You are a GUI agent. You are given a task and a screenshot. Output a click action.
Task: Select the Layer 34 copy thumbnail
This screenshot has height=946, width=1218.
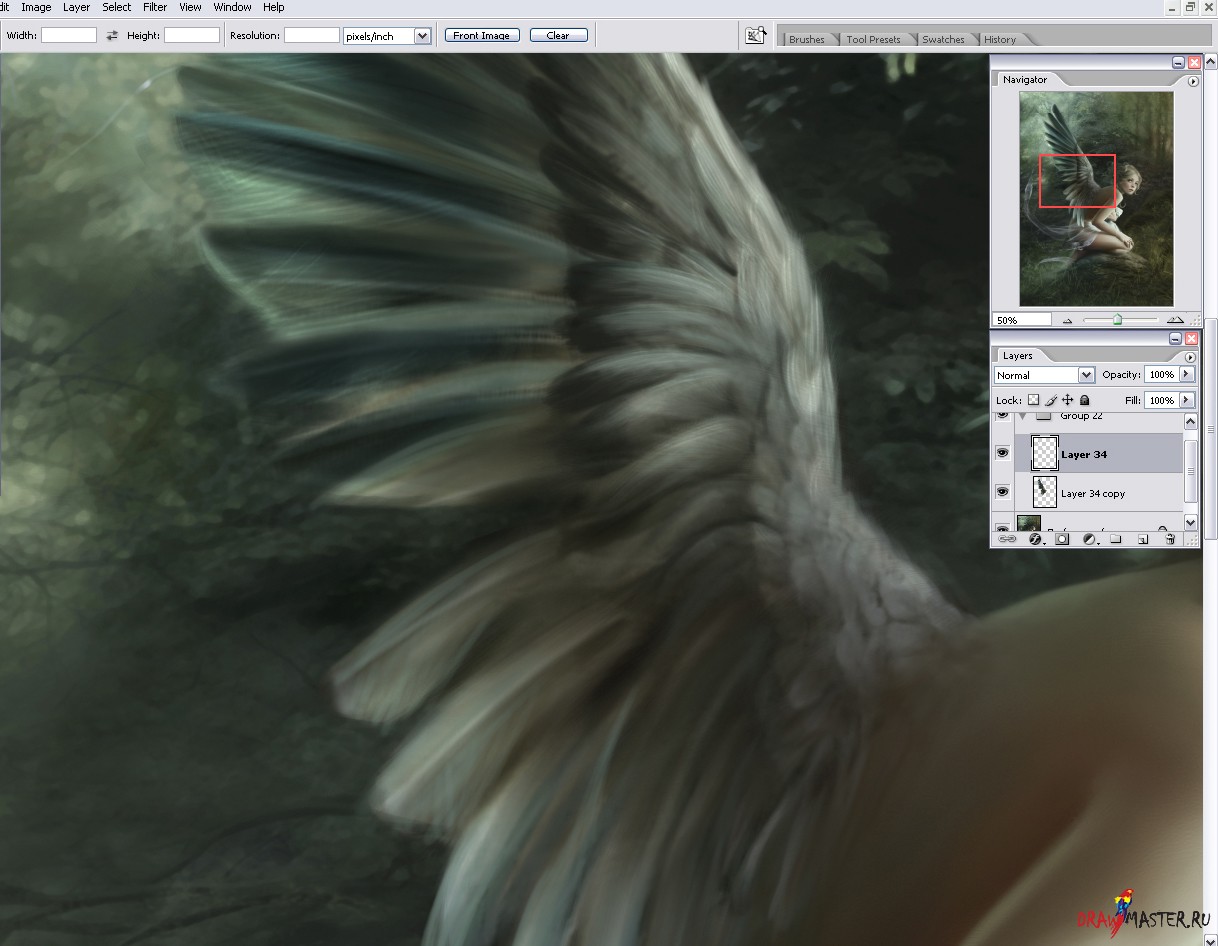(x=1044, y=492)
